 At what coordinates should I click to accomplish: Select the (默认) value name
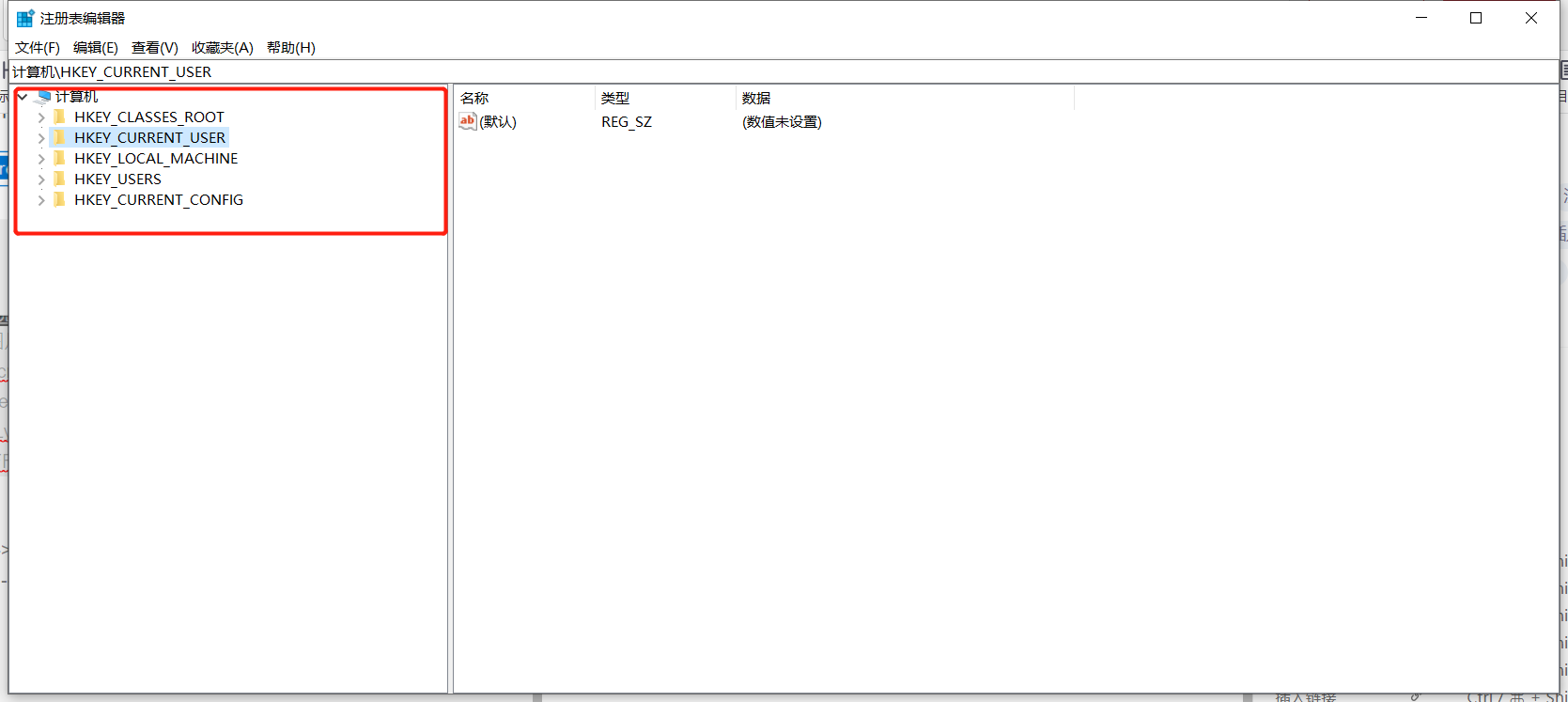498,121
